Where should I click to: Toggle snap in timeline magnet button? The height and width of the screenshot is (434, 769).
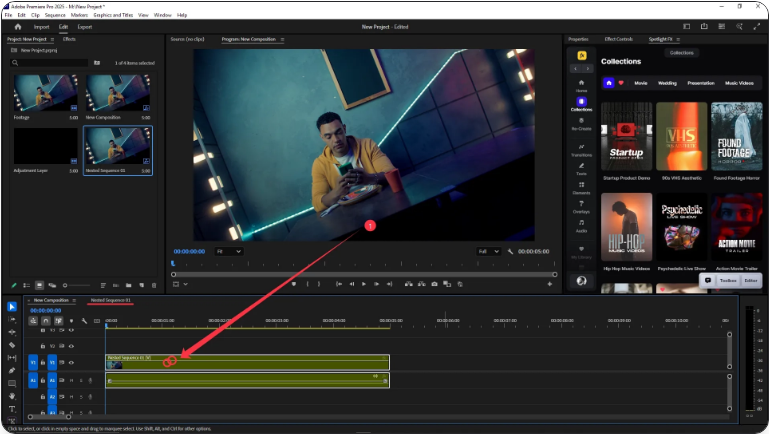click(x=45, y=321)
